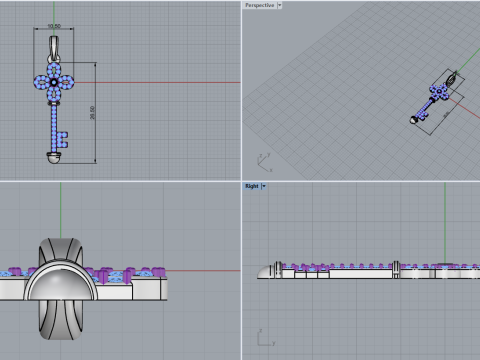Click the Right viewport title label
Image resolution: width=480 pixels, height=360 pixels.
click(252, 186)
